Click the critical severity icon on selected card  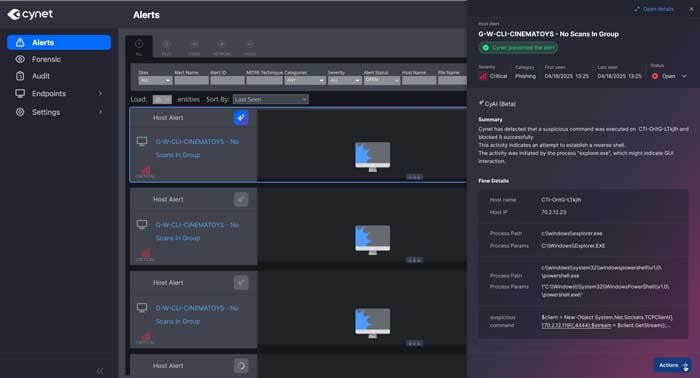click(x=146, y=171)
